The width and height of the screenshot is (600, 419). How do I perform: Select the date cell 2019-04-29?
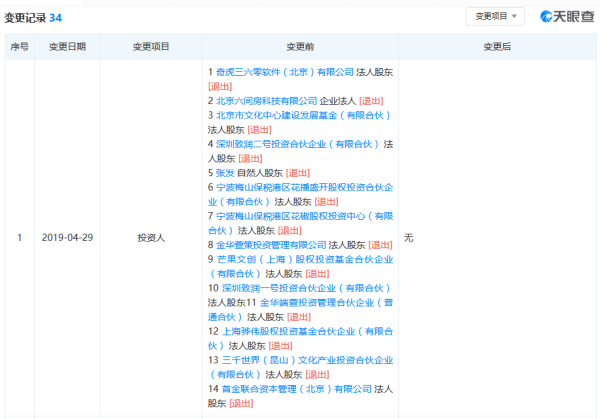(67, 238)
